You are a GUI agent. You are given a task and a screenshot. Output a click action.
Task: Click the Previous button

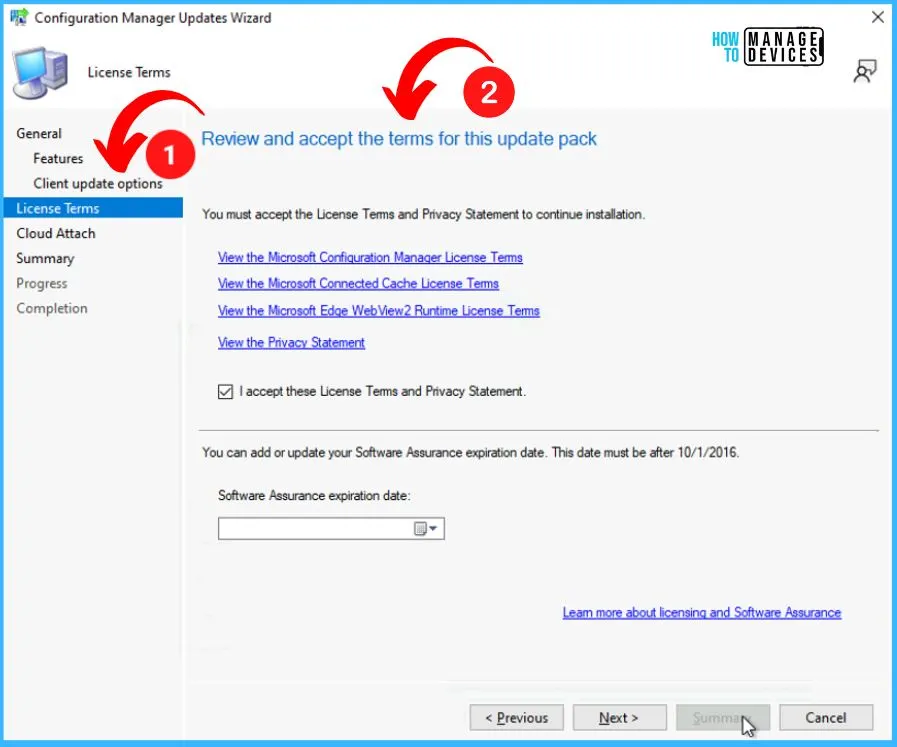pyautogui.click(x=517, y=717)
